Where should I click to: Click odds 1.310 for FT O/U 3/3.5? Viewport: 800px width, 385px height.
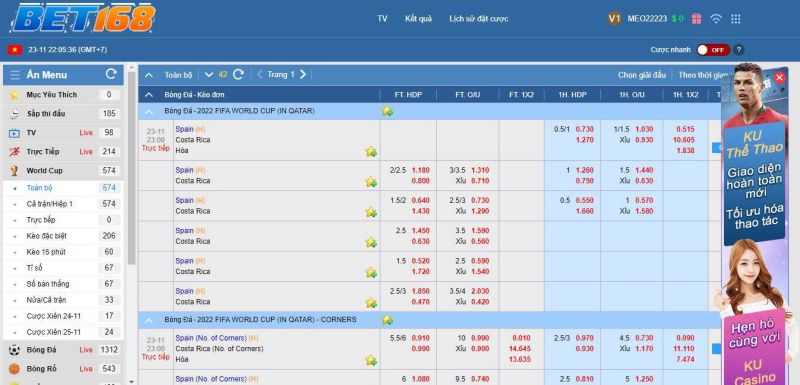(480, 170)
